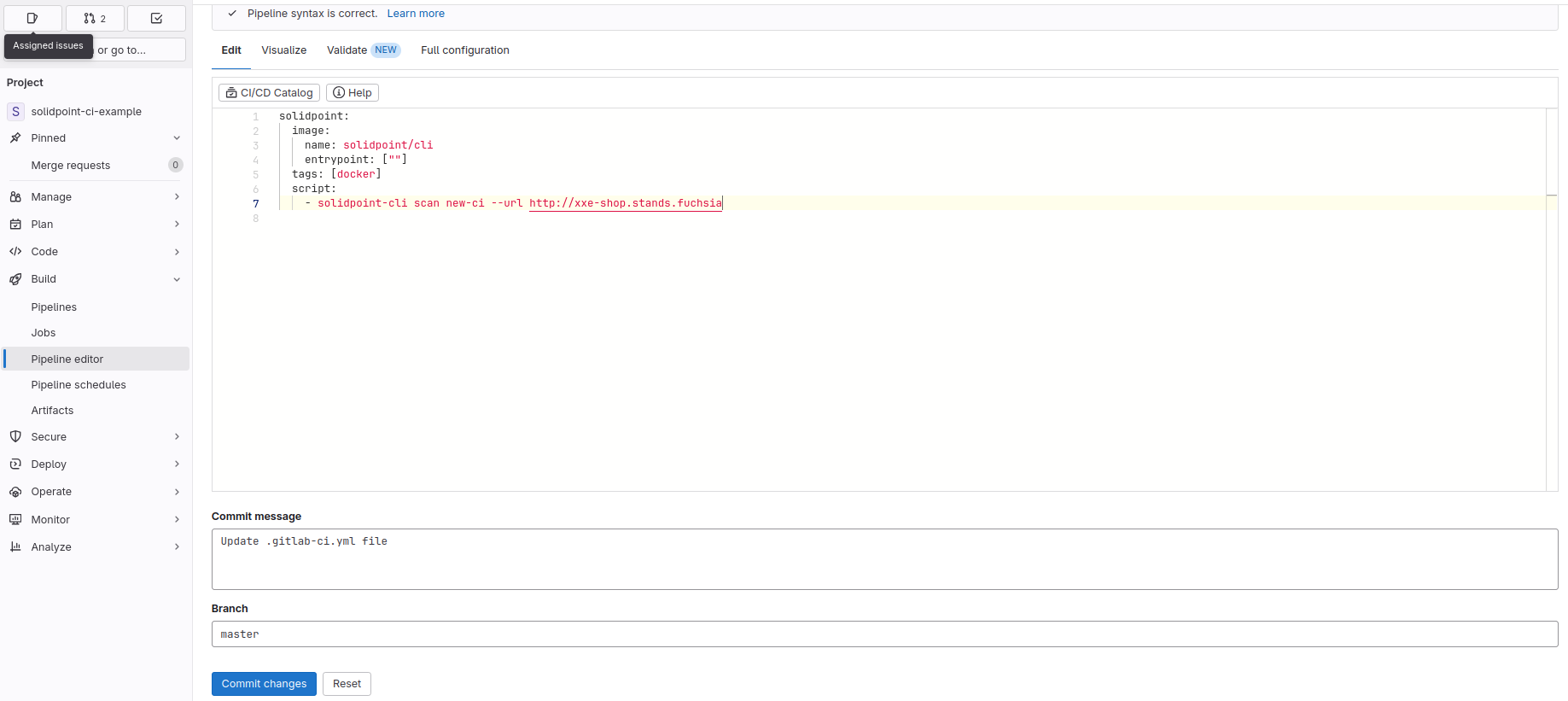Expand the Operate section chevron

(177, 492)
